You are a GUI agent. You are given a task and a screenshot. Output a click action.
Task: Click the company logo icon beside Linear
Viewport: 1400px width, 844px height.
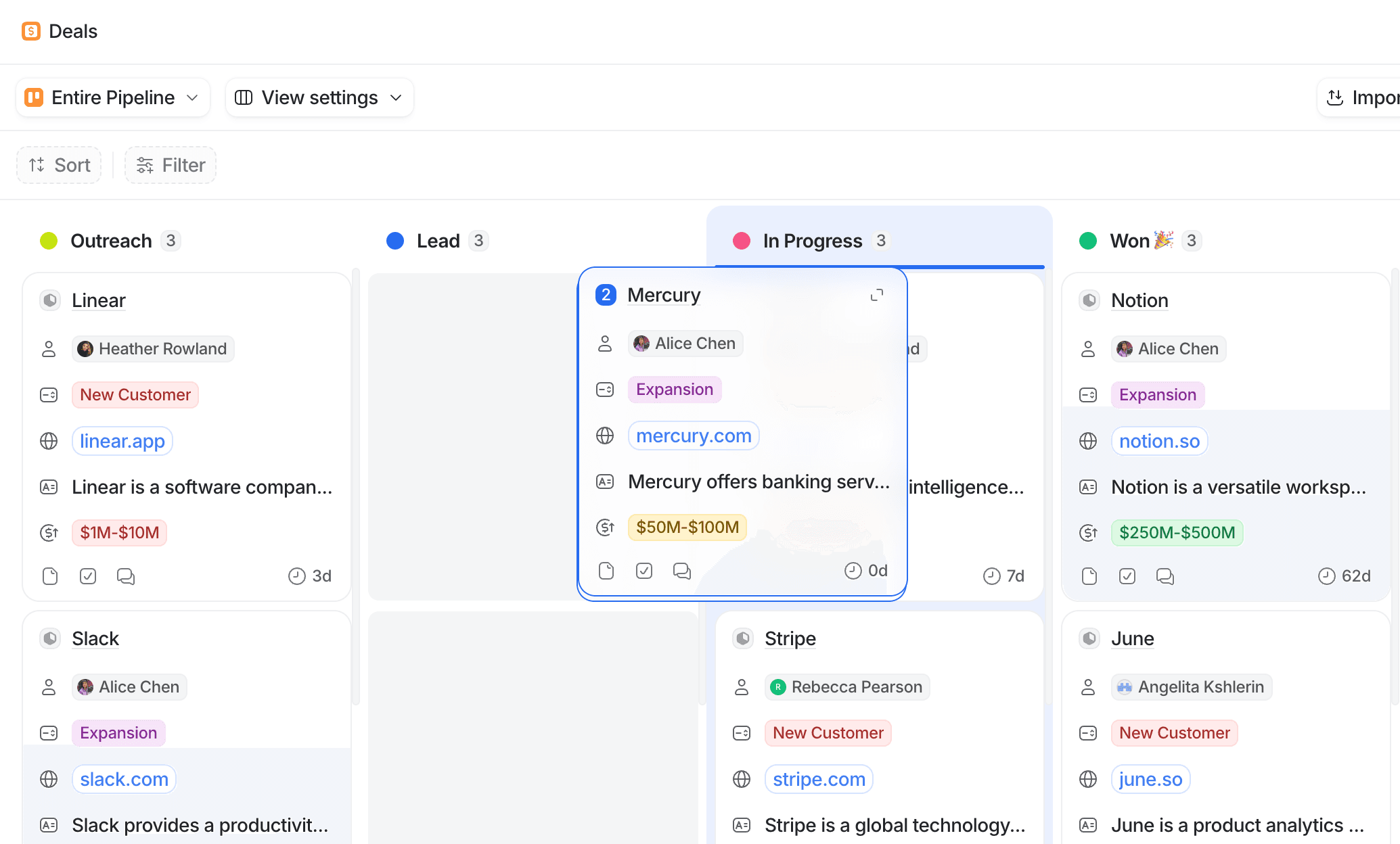click(x=50, y=300)
